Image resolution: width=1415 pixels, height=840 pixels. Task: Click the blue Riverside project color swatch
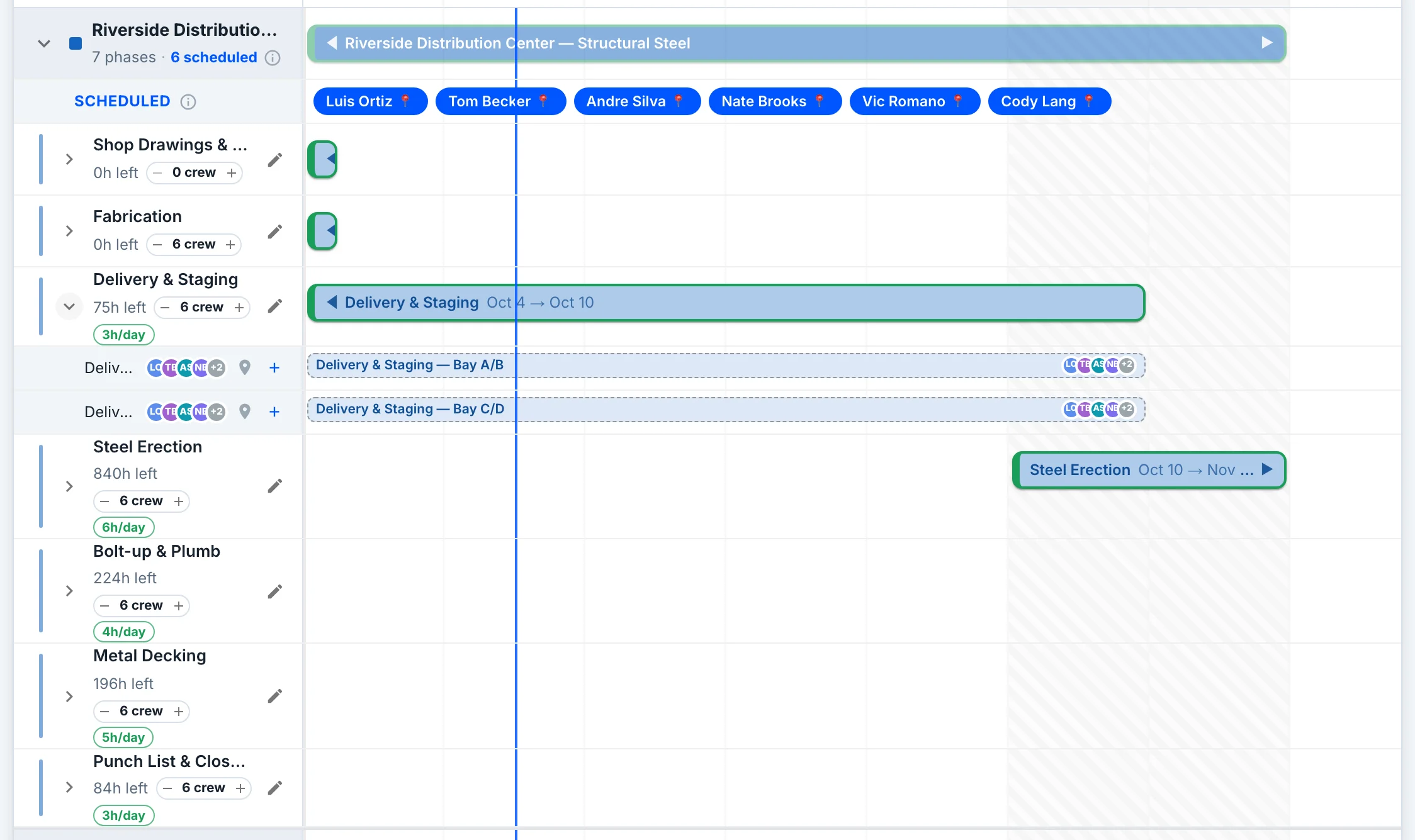click(76, 43)
